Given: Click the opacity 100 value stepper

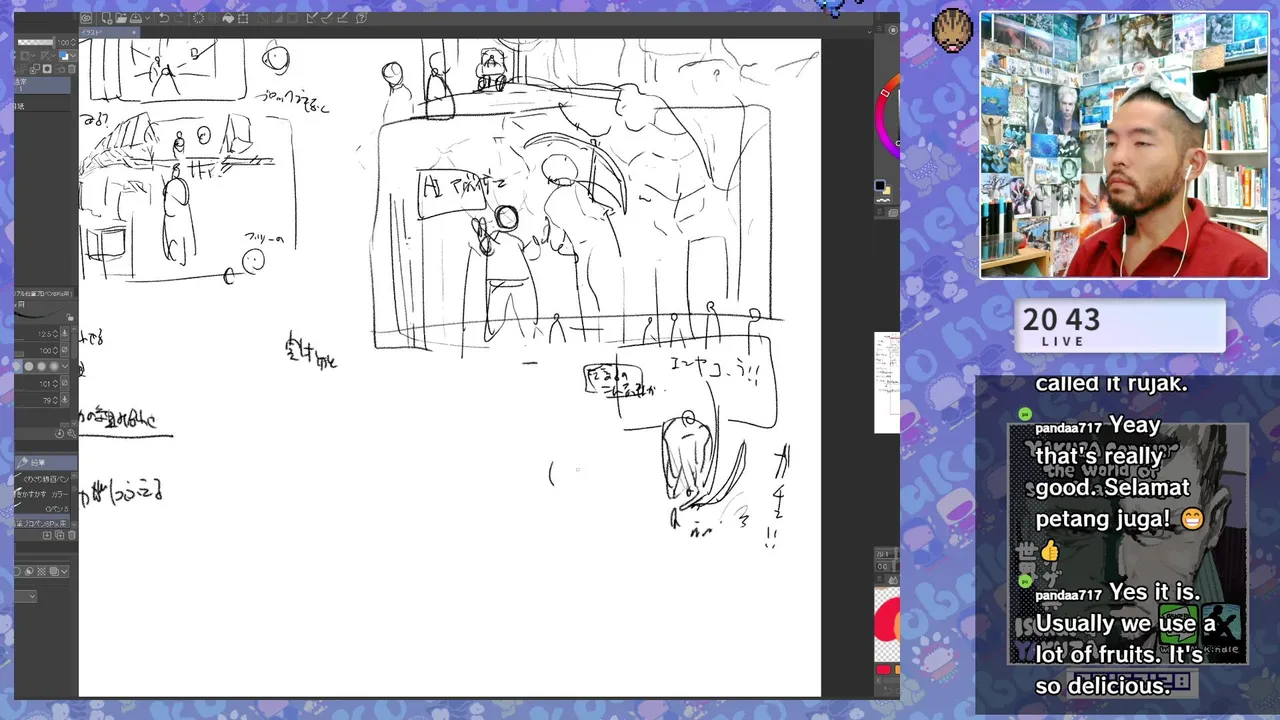Looking at the screenshot, I should (x=55, y=351).
